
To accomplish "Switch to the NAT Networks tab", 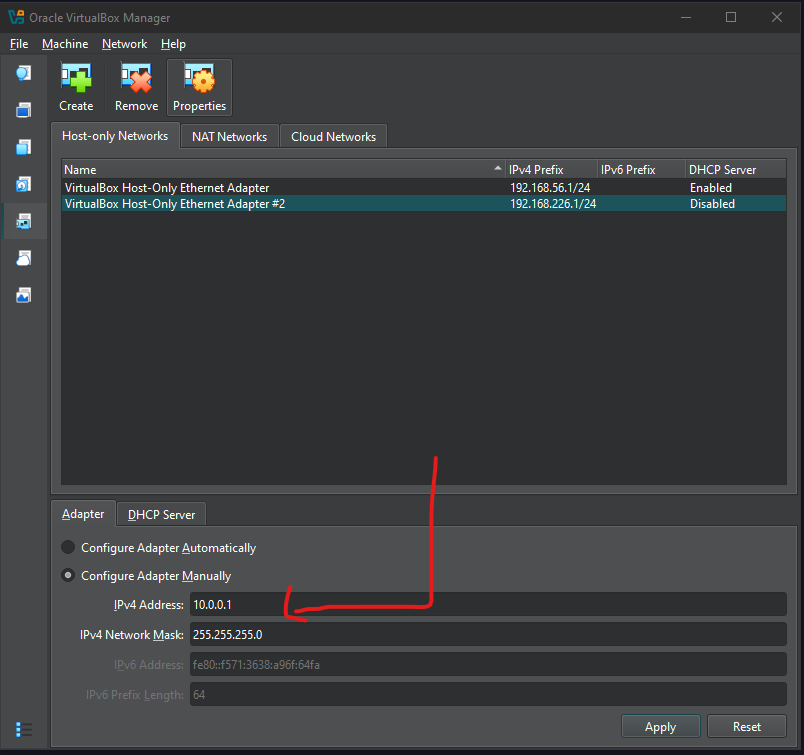I will pyautogui.click(x=230, y=137).
